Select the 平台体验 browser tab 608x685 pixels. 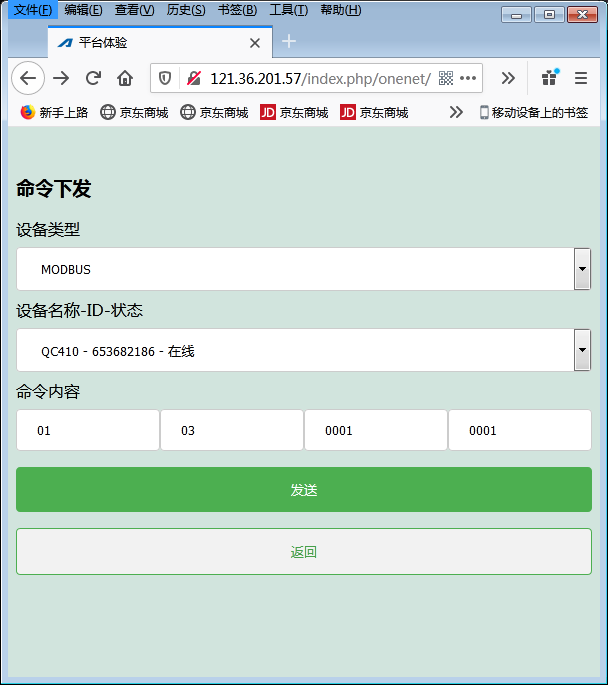point(160,42)
